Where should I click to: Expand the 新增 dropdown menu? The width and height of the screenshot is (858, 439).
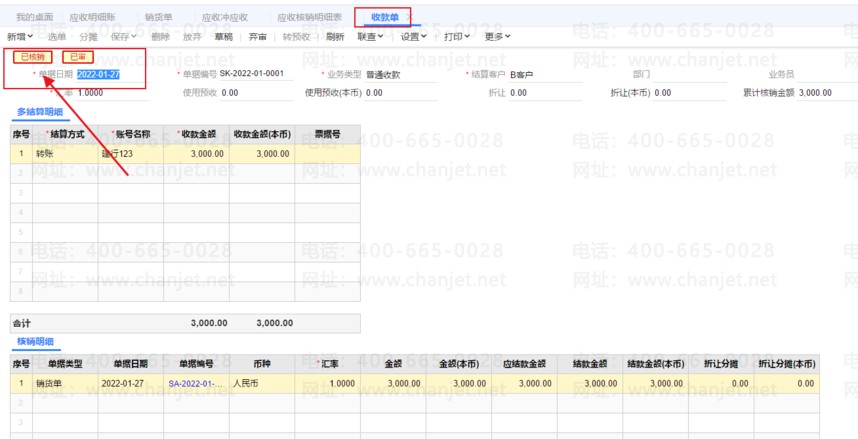pyautogui.click(x=20, y=37)
